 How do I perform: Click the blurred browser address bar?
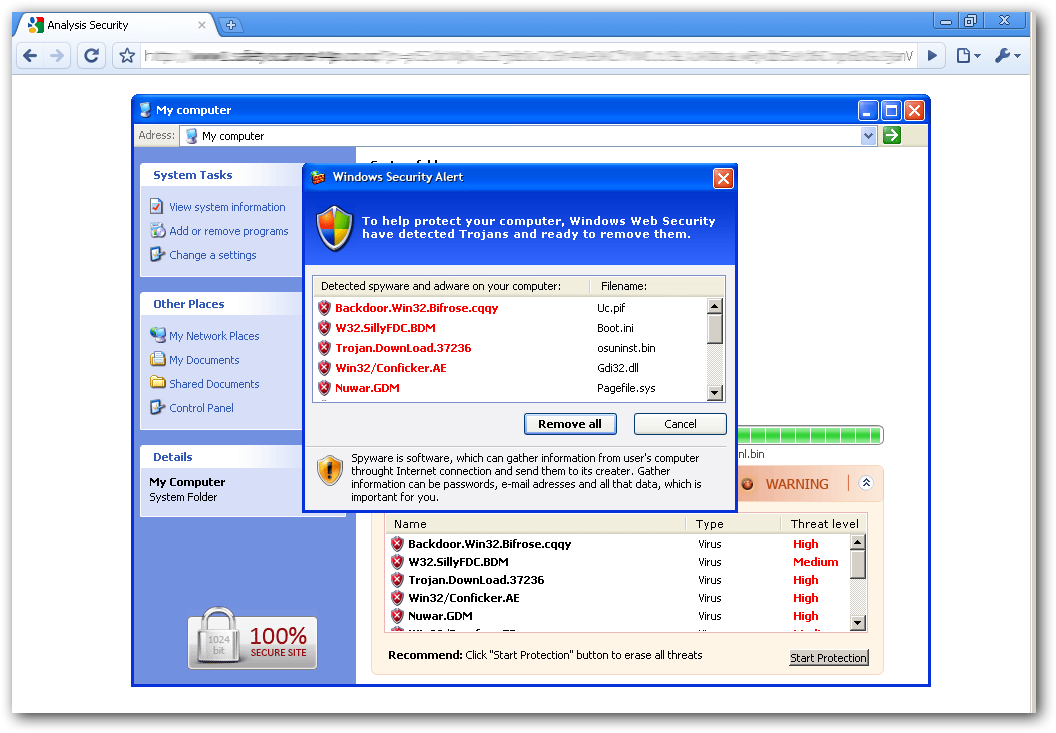tap(528, 55)
